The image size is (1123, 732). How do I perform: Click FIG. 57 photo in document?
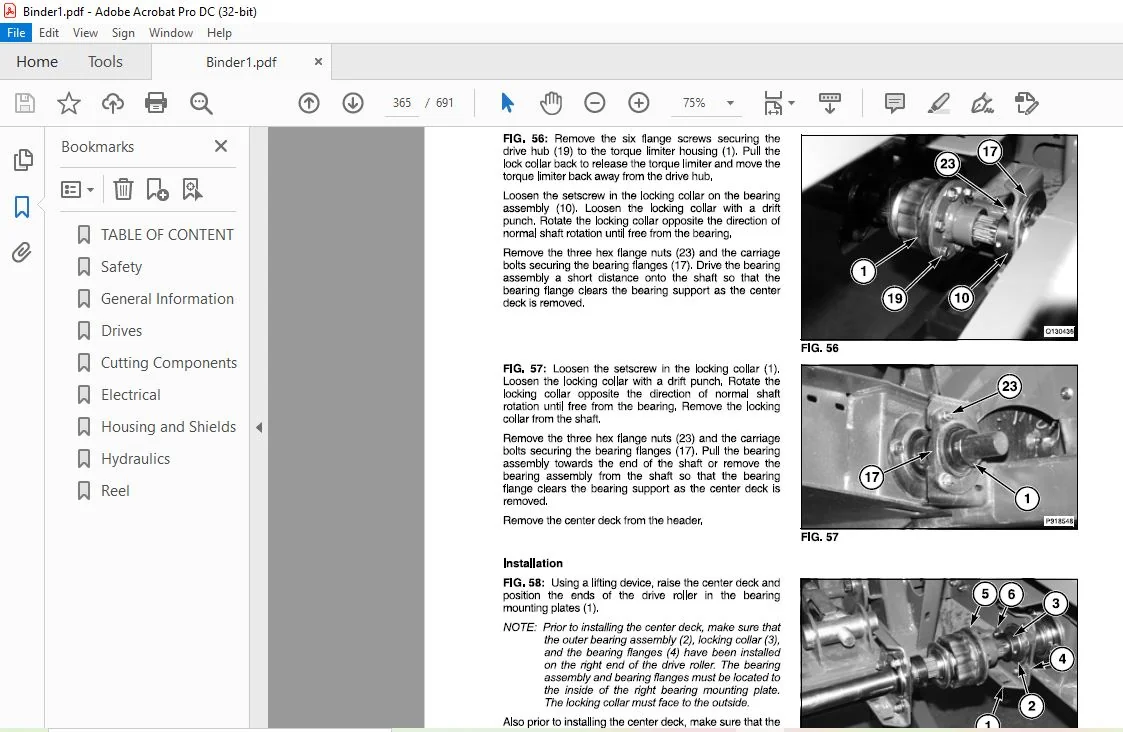click(939, 447)
